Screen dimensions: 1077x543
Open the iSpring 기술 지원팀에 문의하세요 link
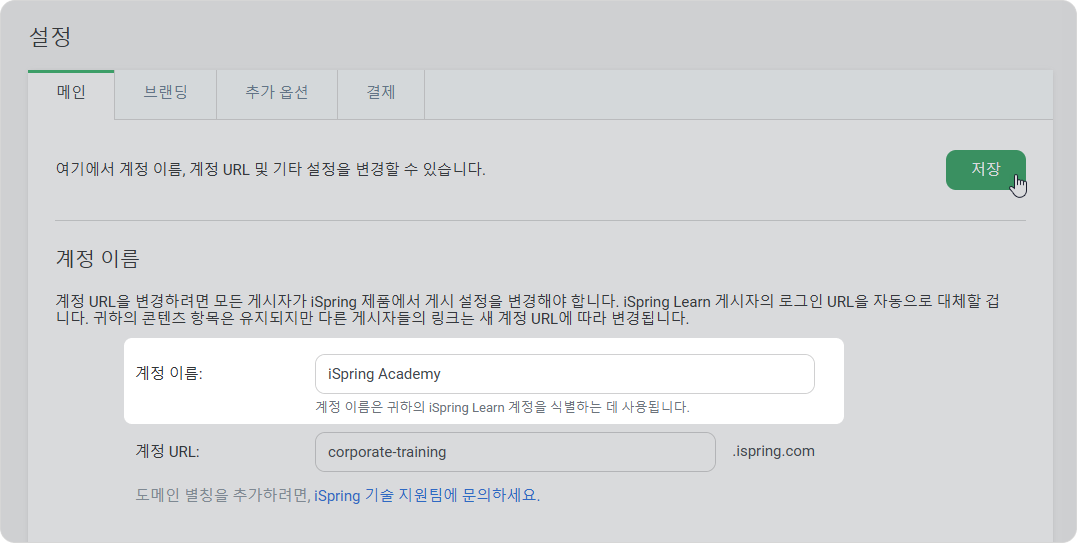pos(427,496)
